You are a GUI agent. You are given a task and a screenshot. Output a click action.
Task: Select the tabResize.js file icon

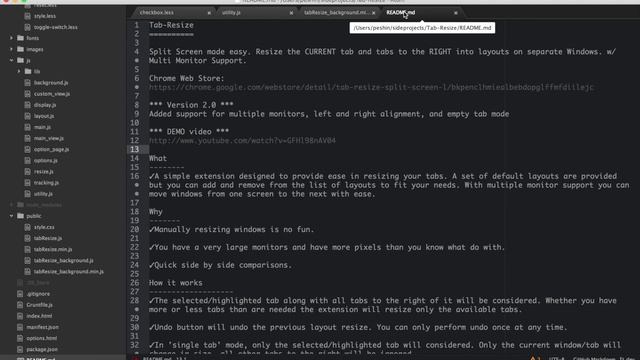(27, 238)
